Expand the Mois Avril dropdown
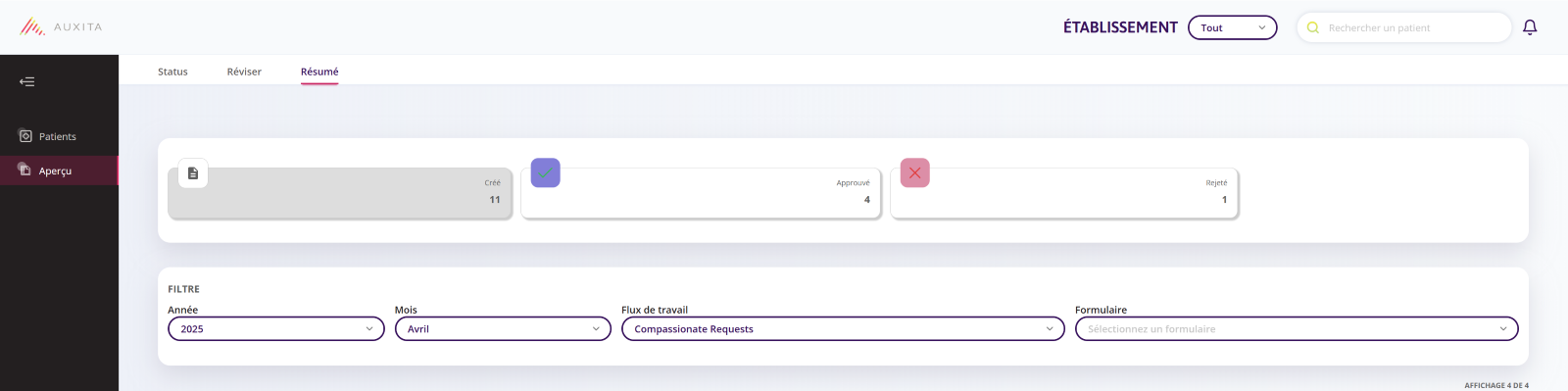This screenshot has width=1568, height=391. pos(503,329)
